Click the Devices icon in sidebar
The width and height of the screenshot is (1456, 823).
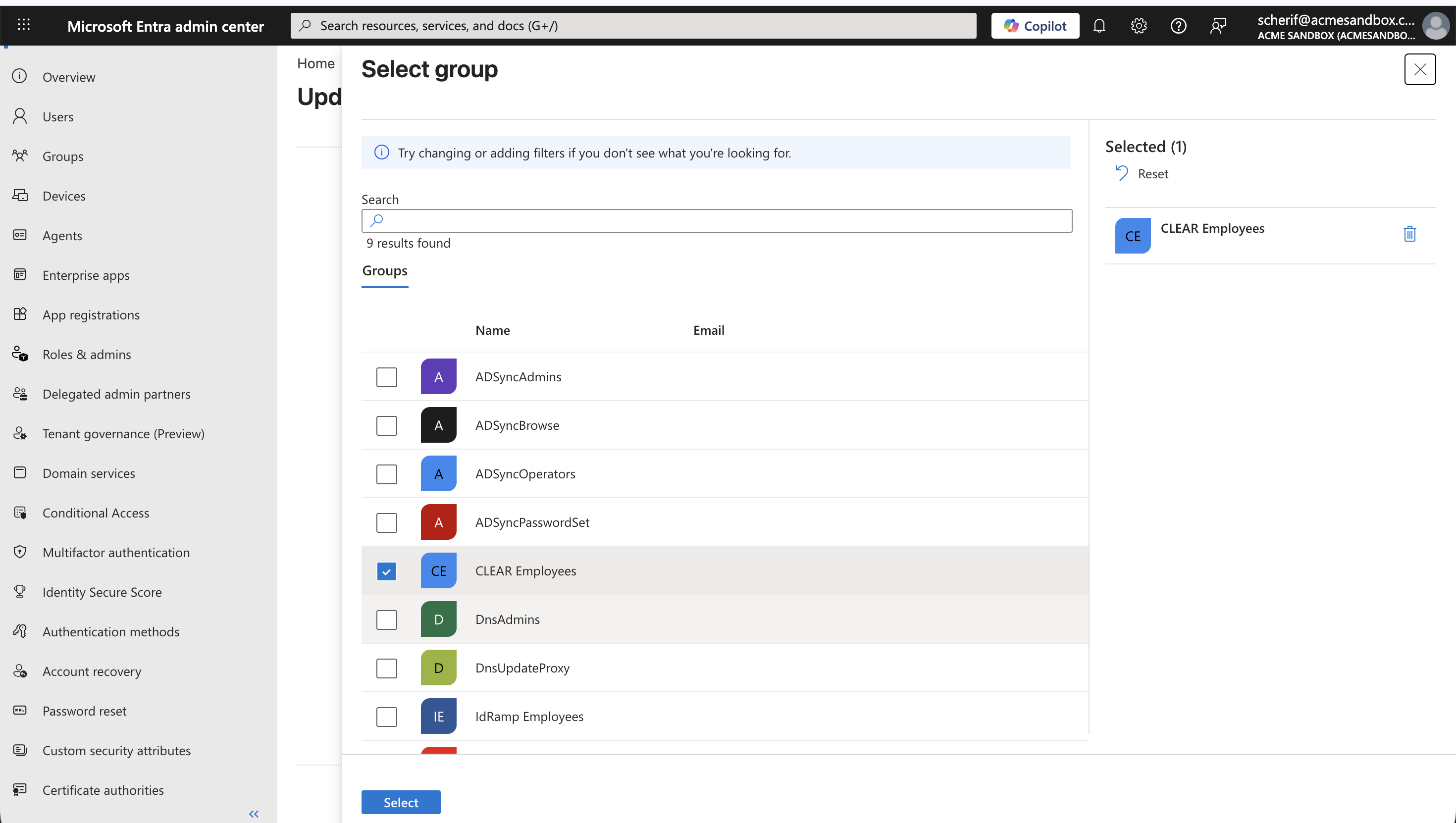tap(20, 195)
